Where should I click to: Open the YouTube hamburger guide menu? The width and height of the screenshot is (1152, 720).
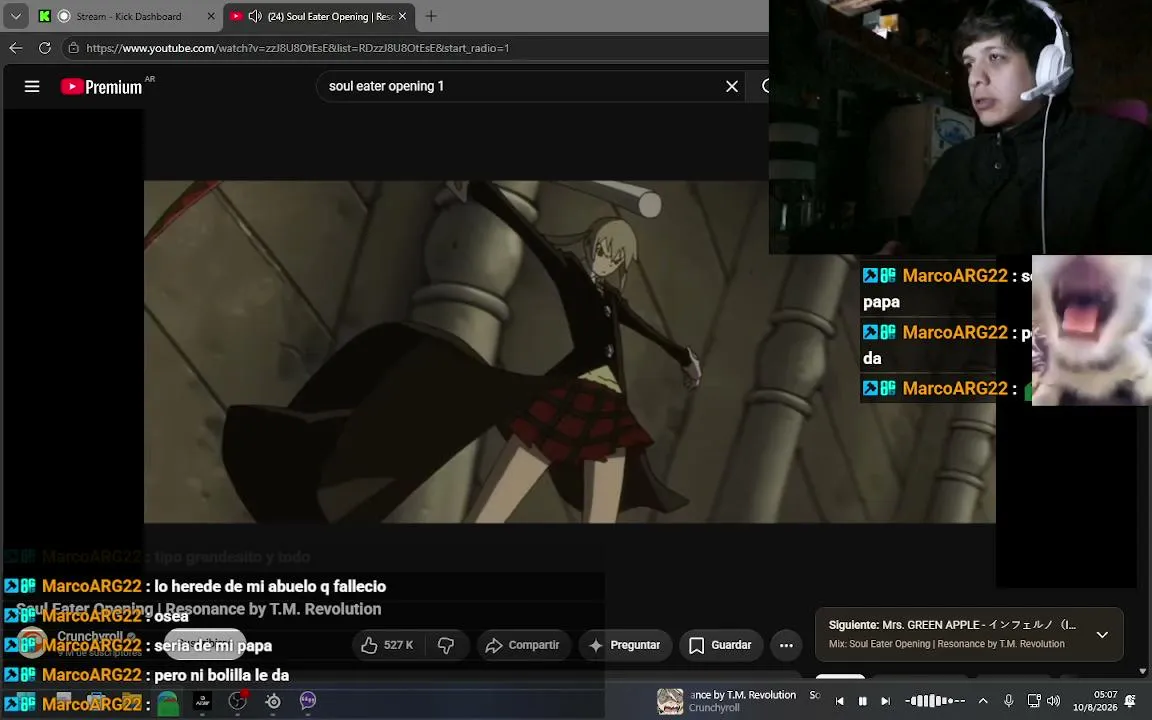[32, 87]
